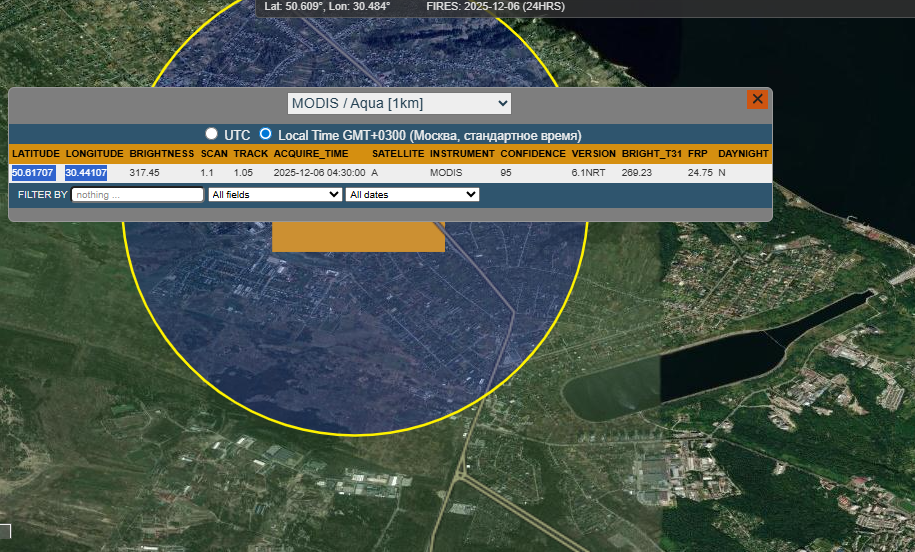Viewport: 915px width, 552px height.
Task: Click the Filter By text input
Action: (x=137, y=195)
